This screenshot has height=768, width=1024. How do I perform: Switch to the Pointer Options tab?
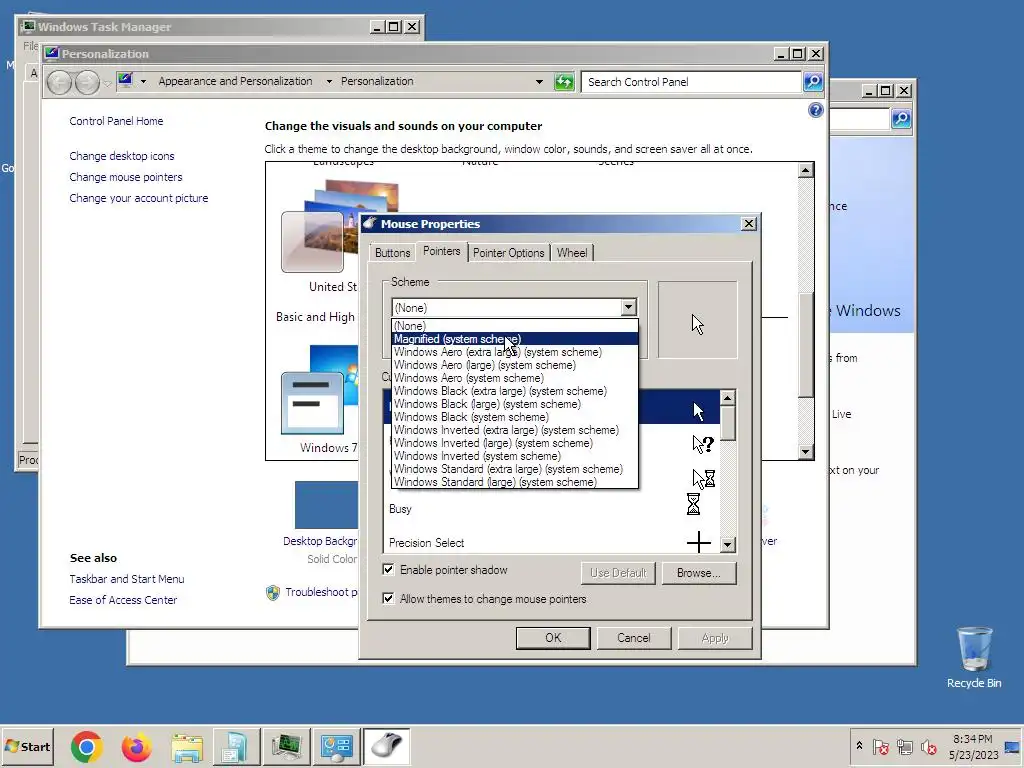pos(508,253)
